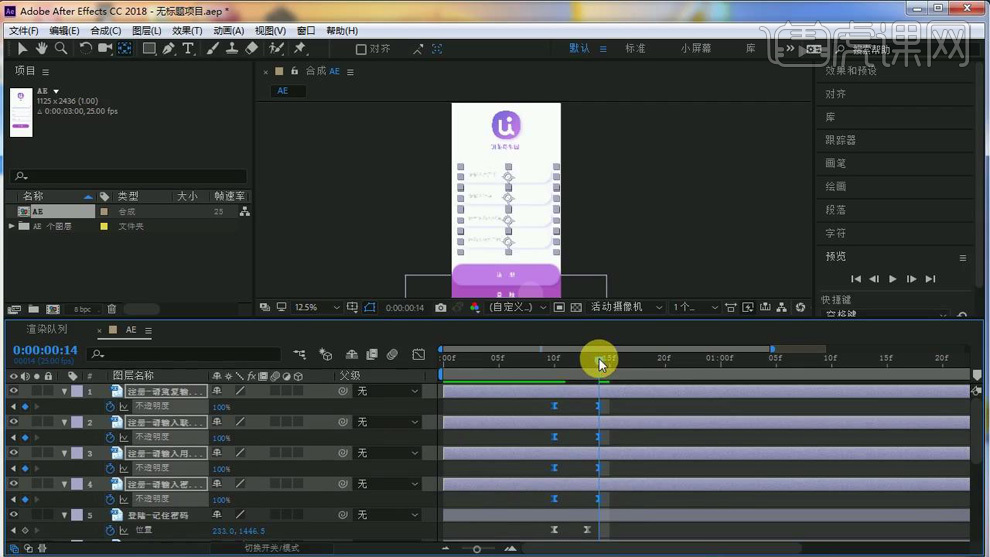
Task: Click the 切换开关/模式 button
Action: click(x=272, y=548)
